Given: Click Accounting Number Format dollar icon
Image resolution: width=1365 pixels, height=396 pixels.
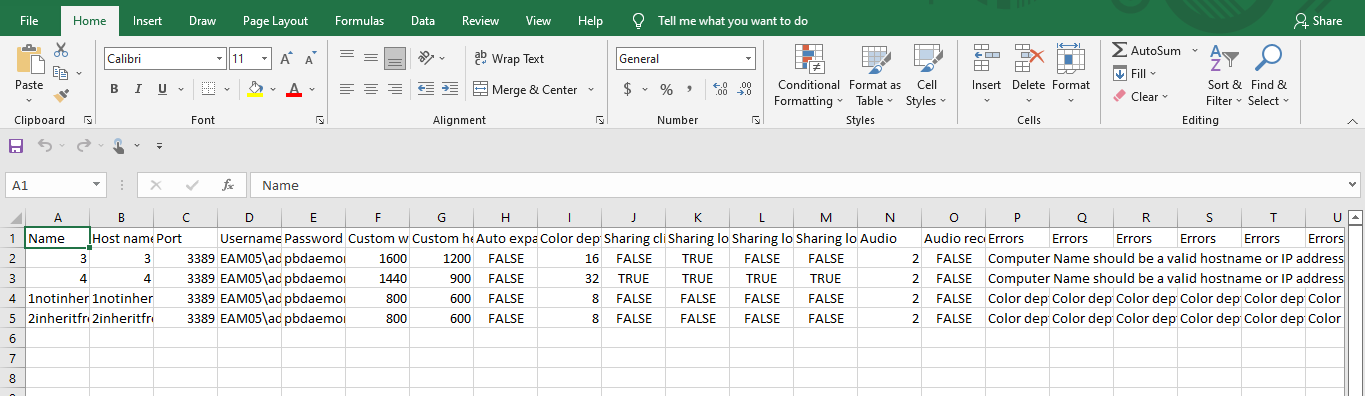Looking at the screenshot, I should pos(628,89).
